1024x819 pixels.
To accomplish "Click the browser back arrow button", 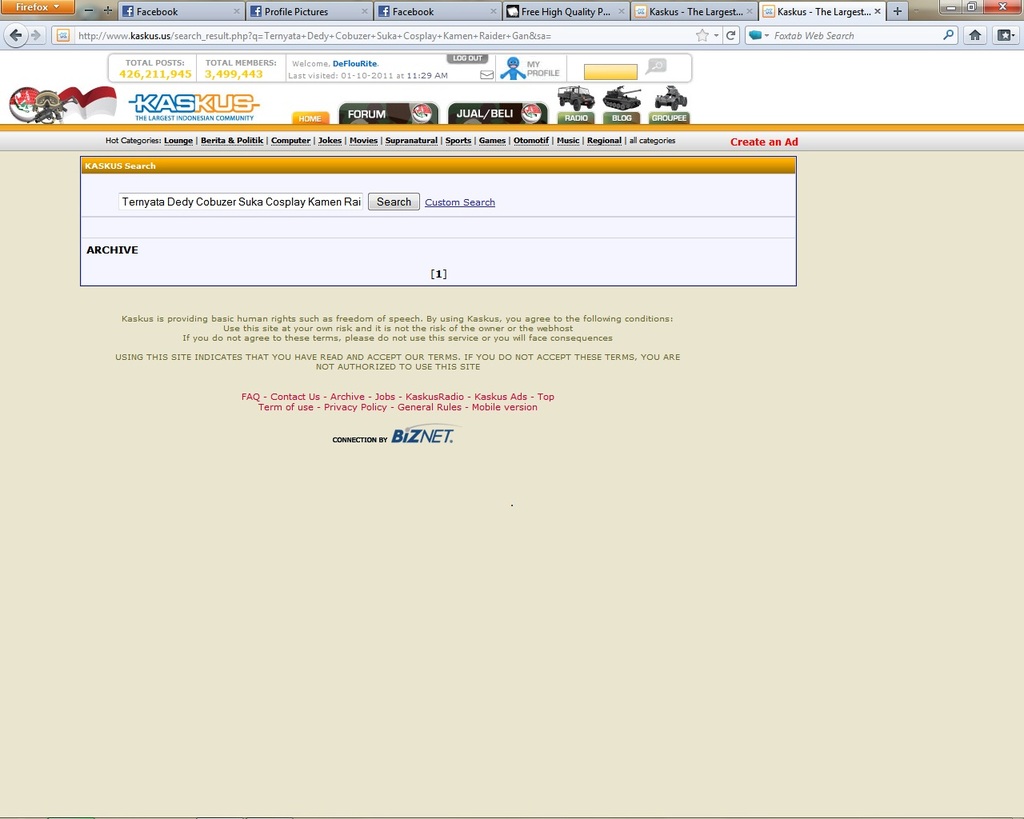I will (x=15, y=35).
